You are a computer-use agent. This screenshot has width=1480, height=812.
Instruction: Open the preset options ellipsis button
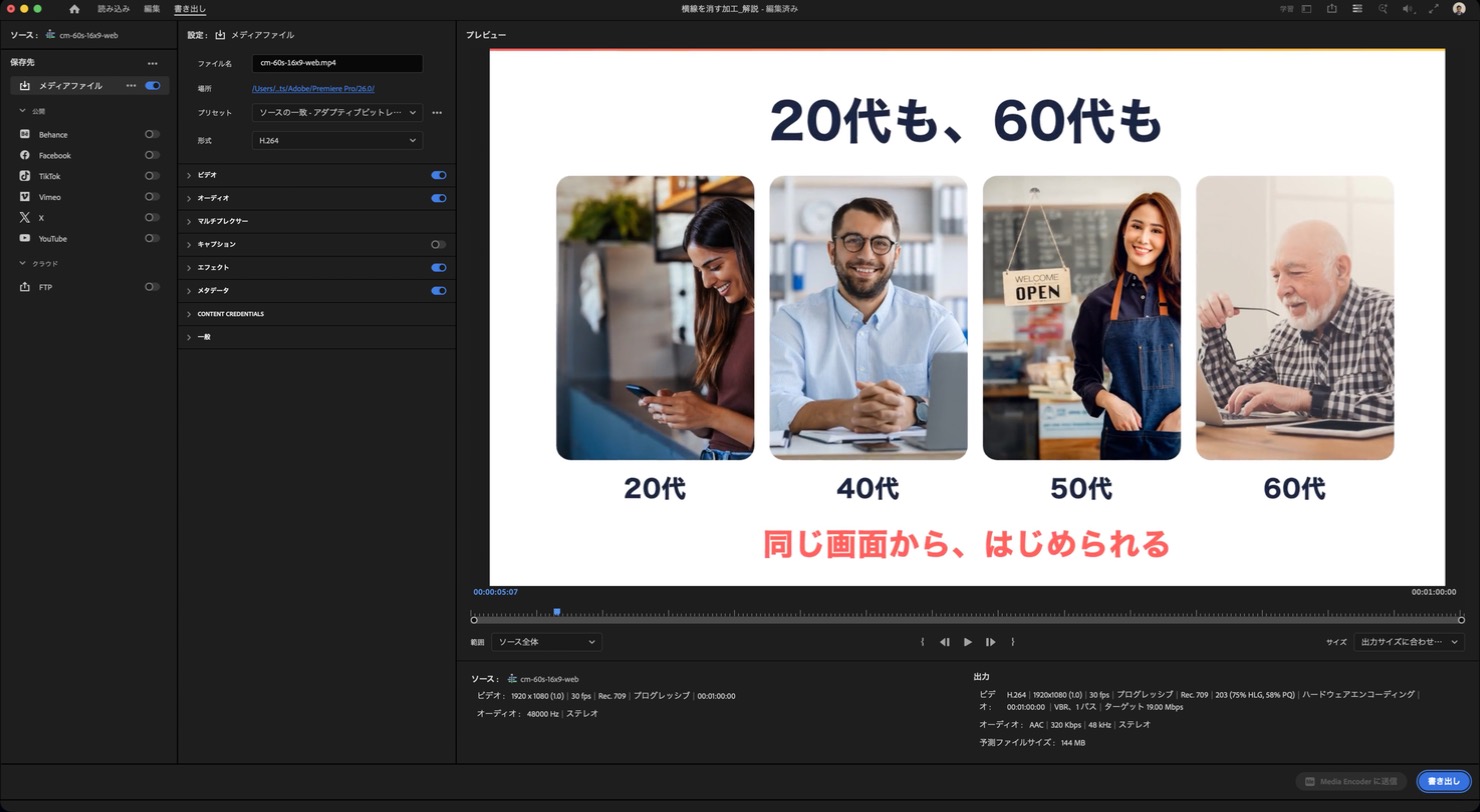[437, 113]
